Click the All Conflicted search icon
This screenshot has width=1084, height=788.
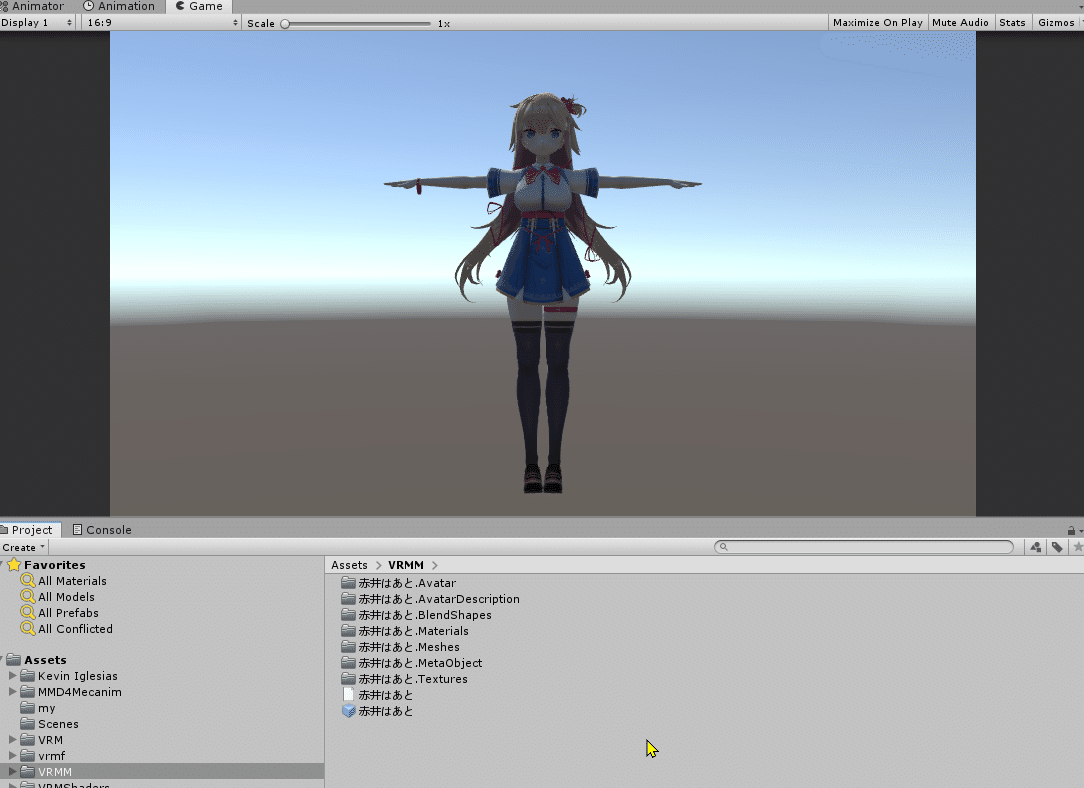(28, 628)
